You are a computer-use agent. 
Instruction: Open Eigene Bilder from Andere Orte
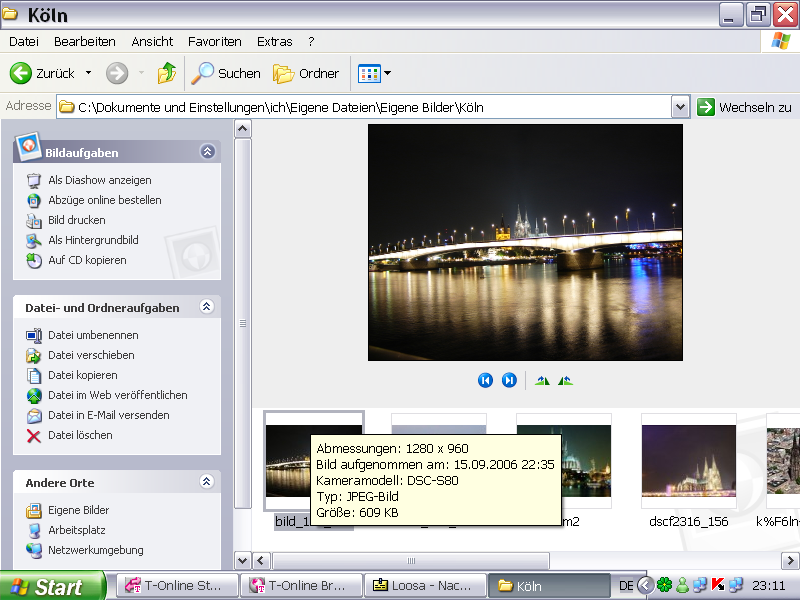tap(79, 510)
